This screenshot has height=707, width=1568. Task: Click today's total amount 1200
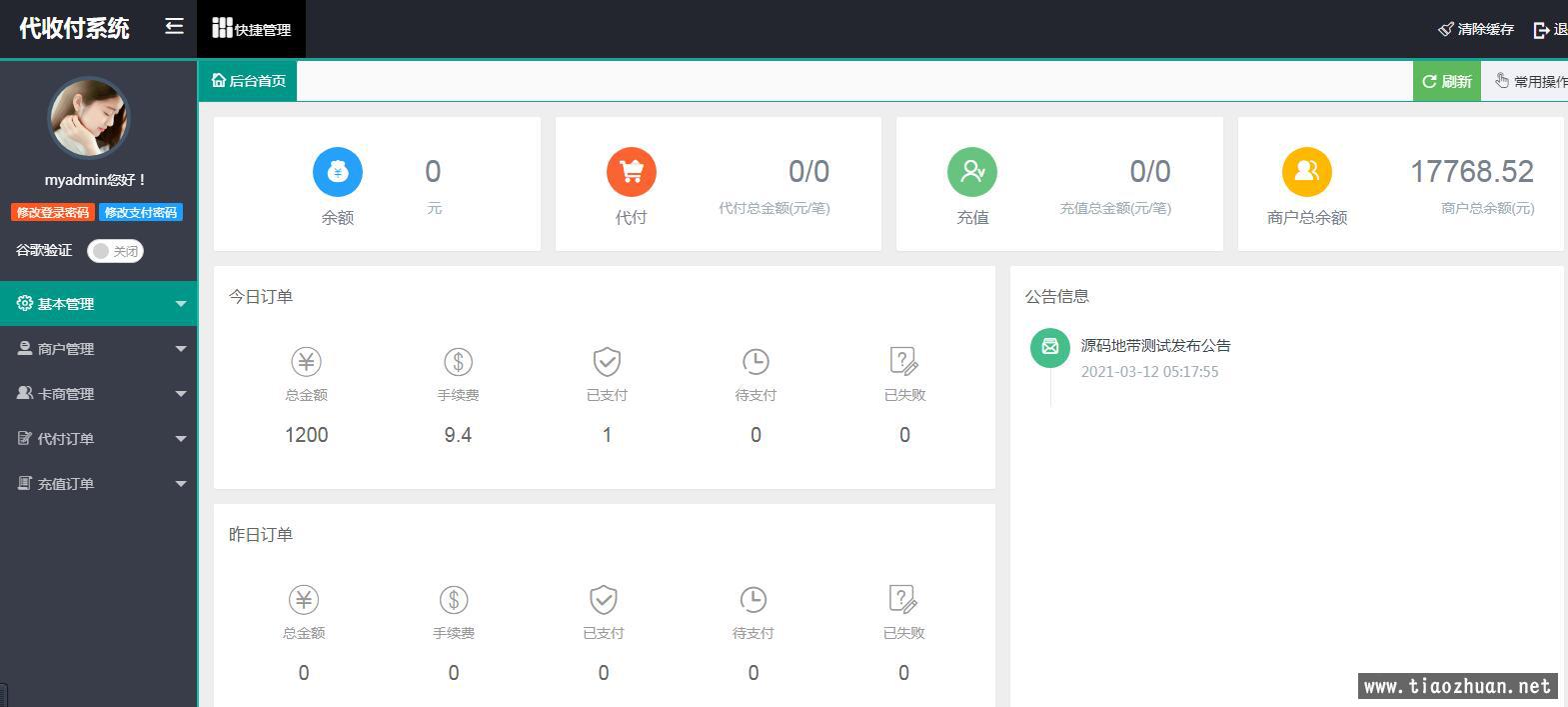[307, 435]
